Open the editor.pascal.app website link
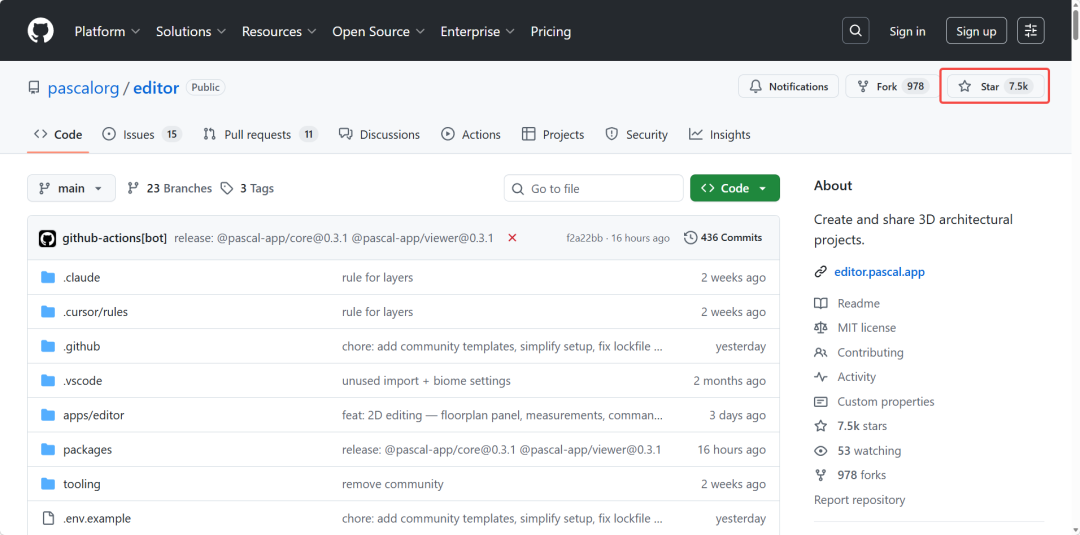1080x535 pixels. click(x=879, y=272)
